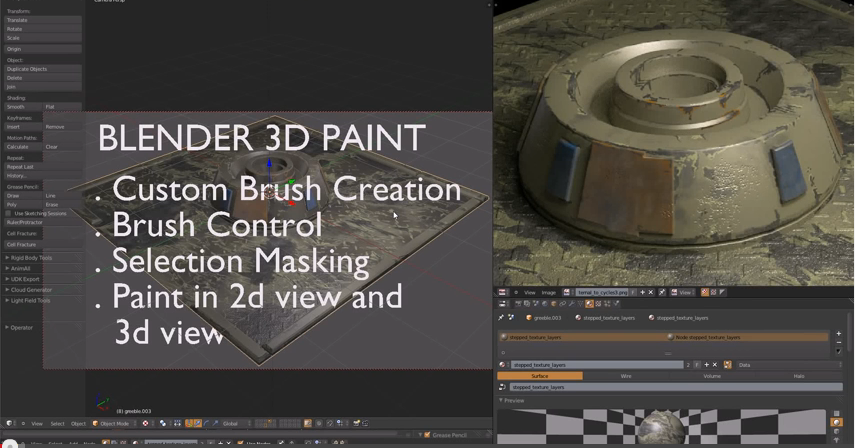Toggle alpha draw channel in image editor
Image resolution: width=855 pixels, height=448 pixels.
click(713, 292)
